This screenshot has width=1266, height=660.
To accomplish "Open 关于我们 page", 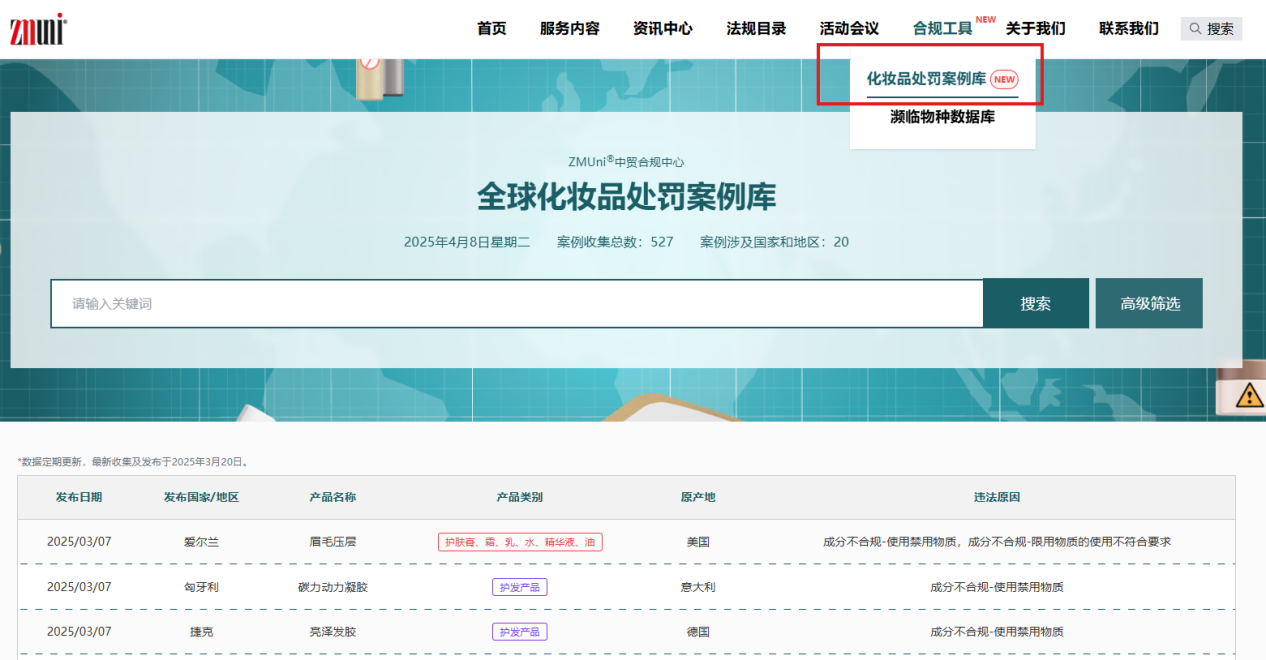I will 1035,29.
